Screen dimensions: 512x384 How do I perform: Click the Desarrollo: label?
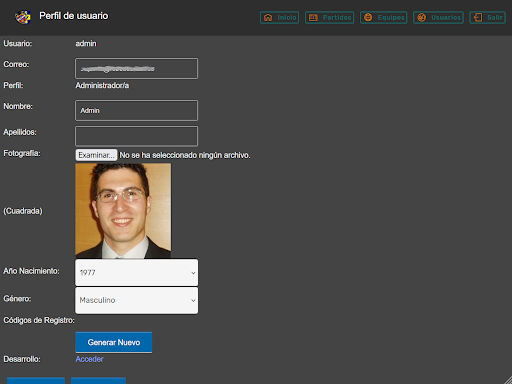(22, 359)
